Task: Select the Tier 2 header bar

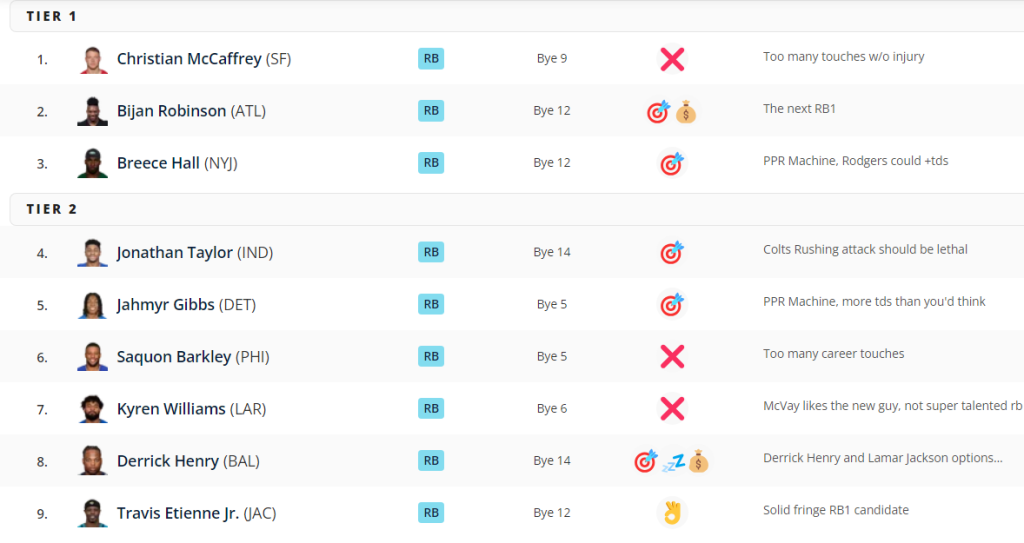Action: pos(517,209)
